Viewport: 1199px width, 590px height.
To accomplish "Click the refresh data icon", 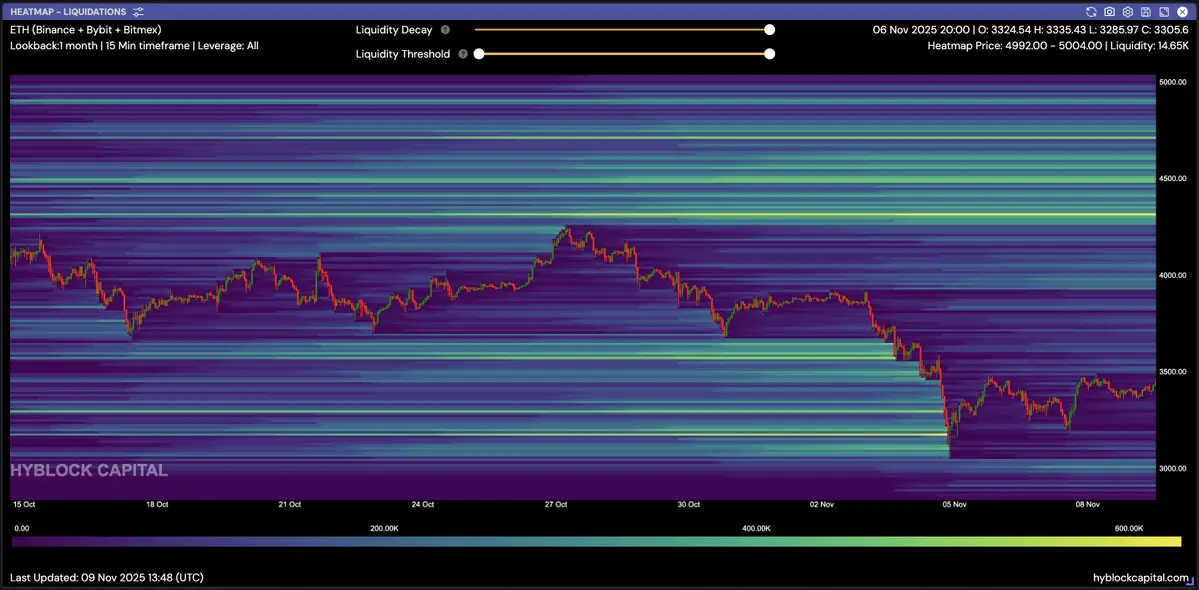I will tap(1091, 11).
